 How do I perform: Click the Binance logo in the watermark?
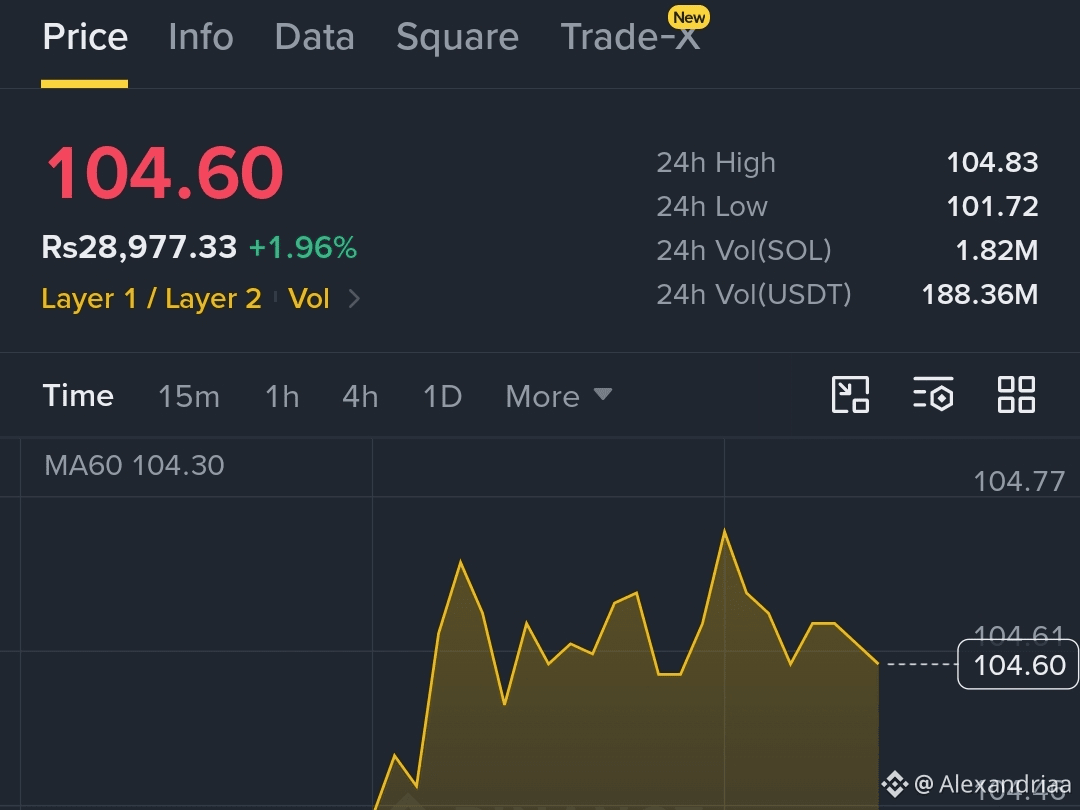click(895, 784)
